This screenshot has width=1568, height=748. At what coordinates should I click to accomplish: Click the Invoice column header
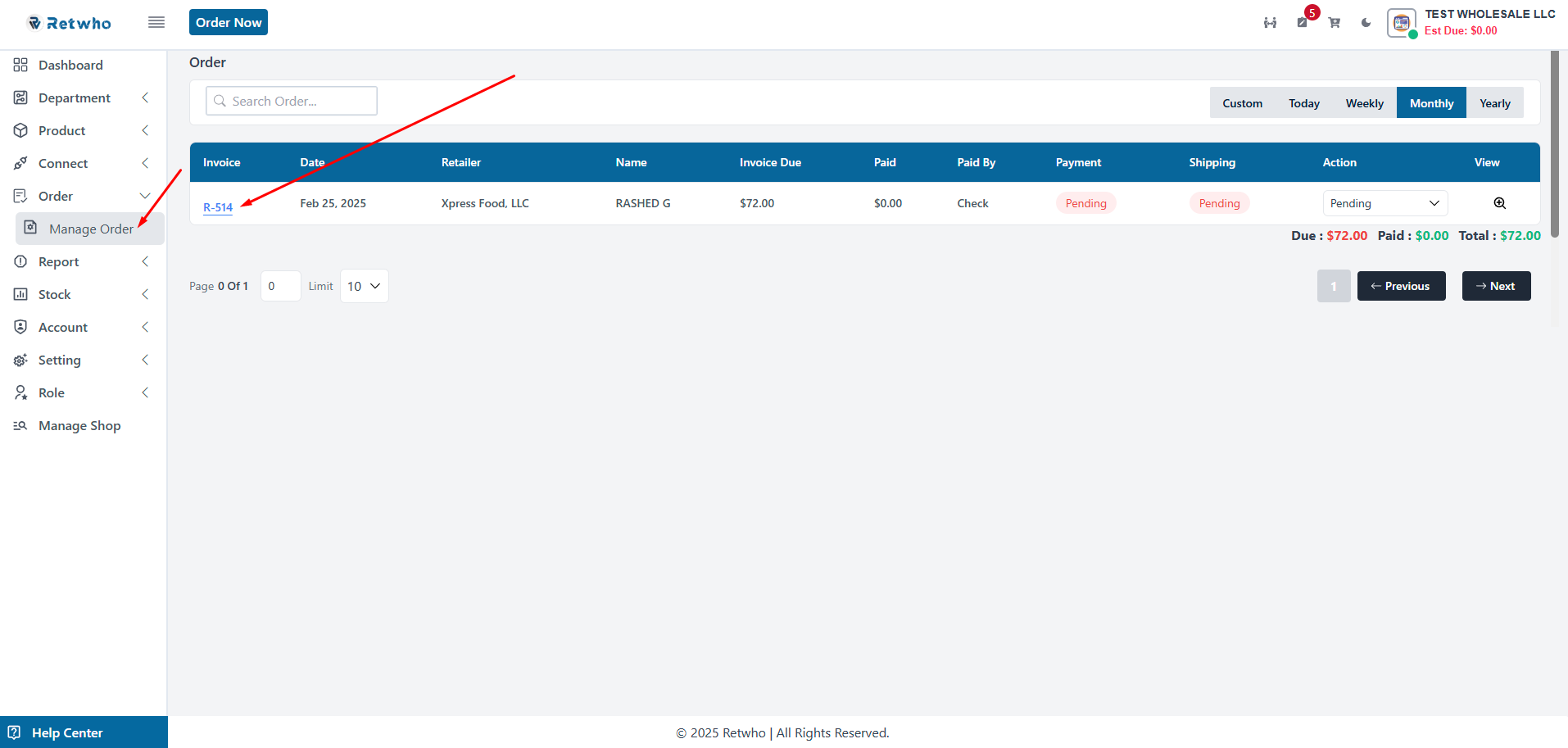[x=221, y=162]
